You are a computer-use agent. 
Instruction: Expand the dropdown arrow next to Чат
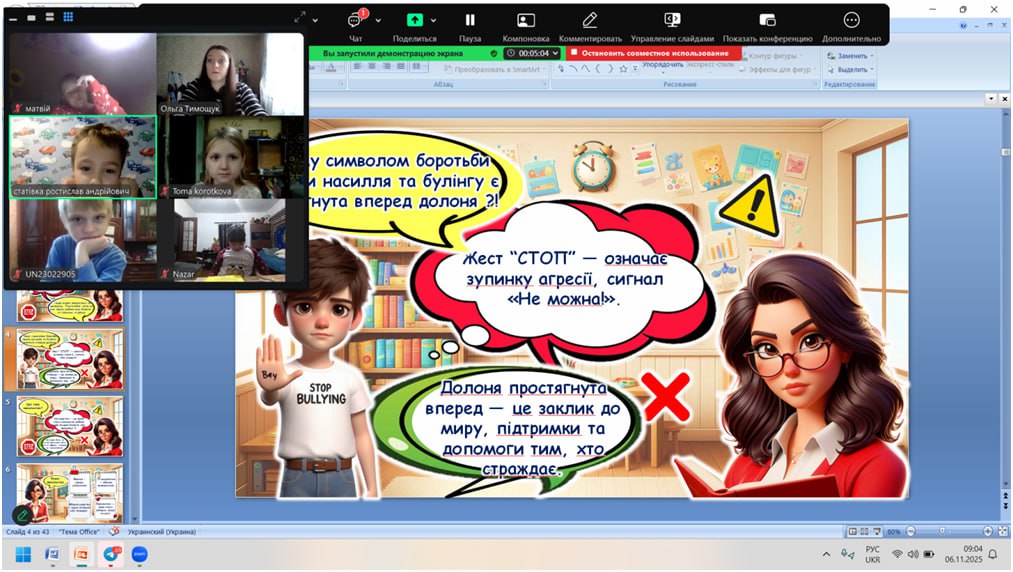[x=377, y=20]
